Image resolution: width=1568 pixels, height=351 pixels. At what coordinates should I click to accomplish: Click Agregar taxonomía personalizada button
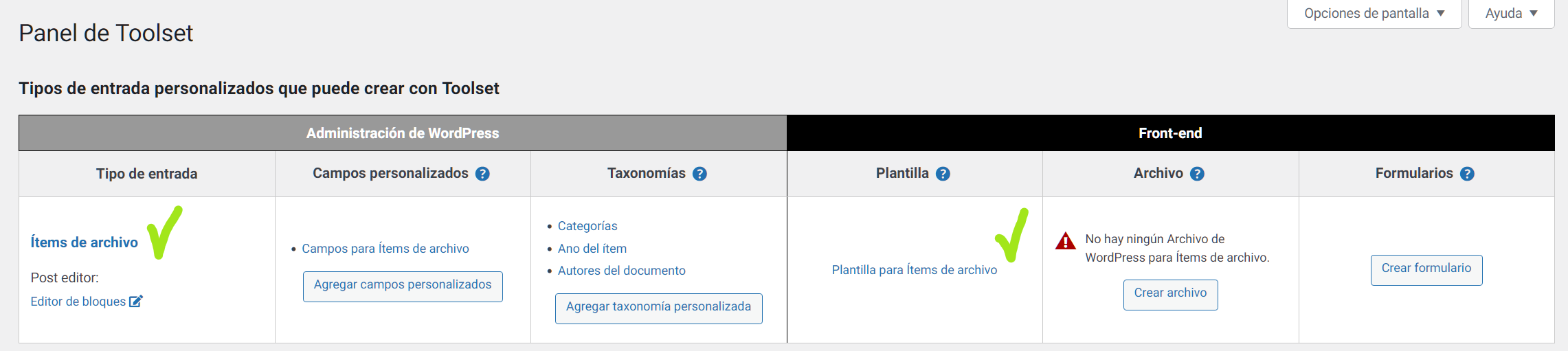[659, 308]
